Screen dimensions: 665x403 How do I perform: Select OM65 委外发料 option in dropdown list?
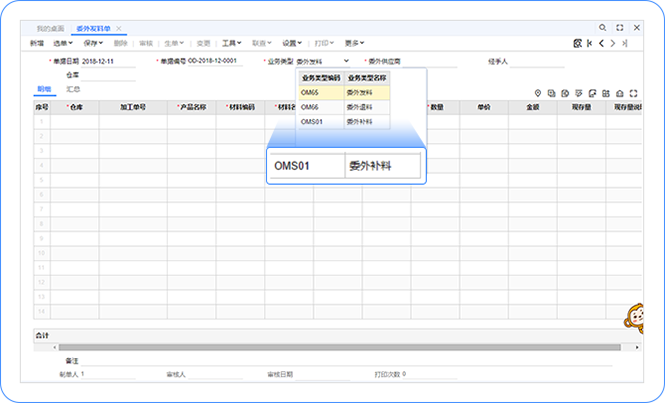(x=344, y=92)
